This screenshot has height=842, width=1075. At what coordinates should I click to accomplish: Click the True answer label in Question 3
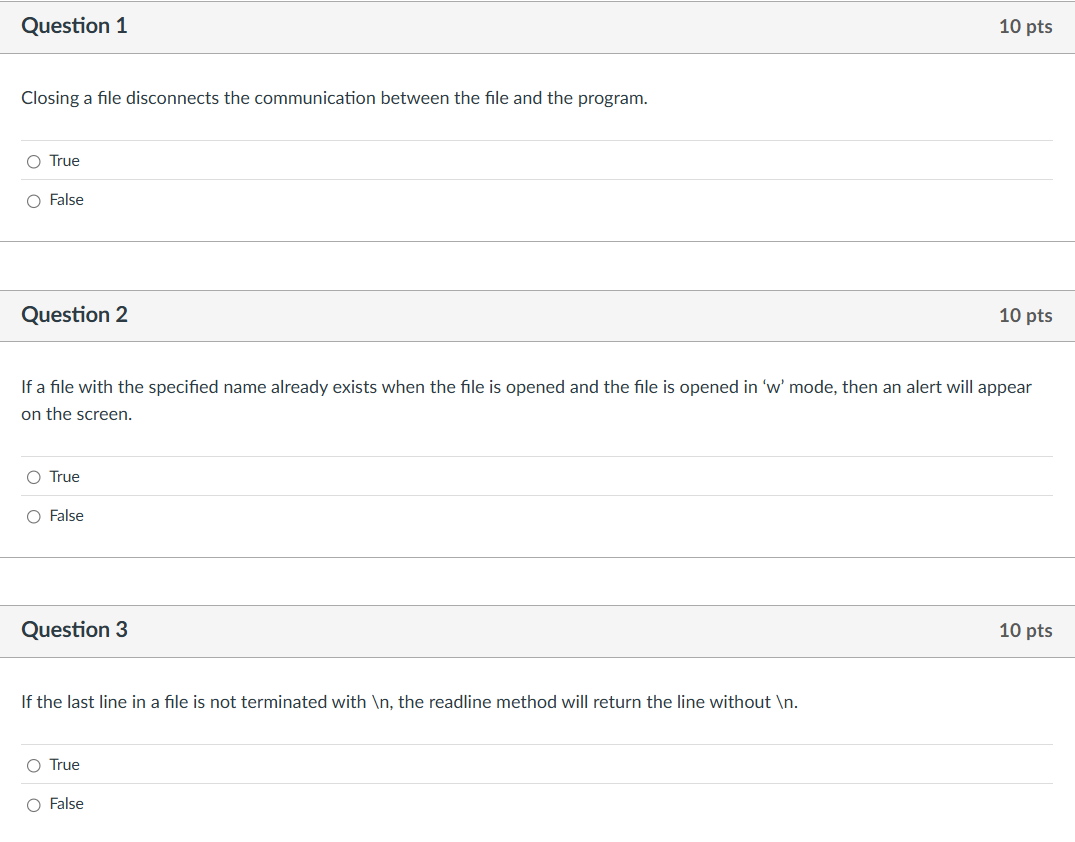64,764
